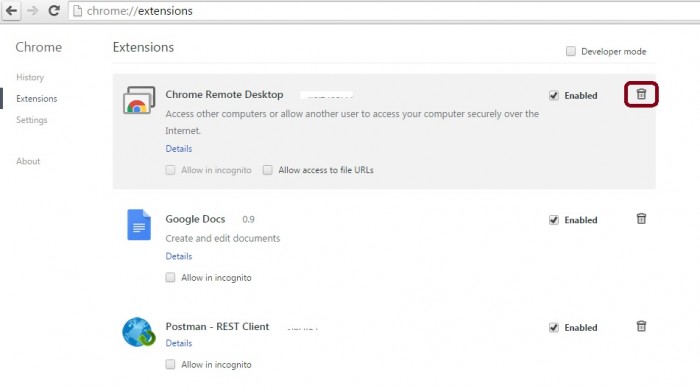Click the Google Docs version number 0.9
The width and height of the screenshot is (700, 389).
click(x=248, y=219)
